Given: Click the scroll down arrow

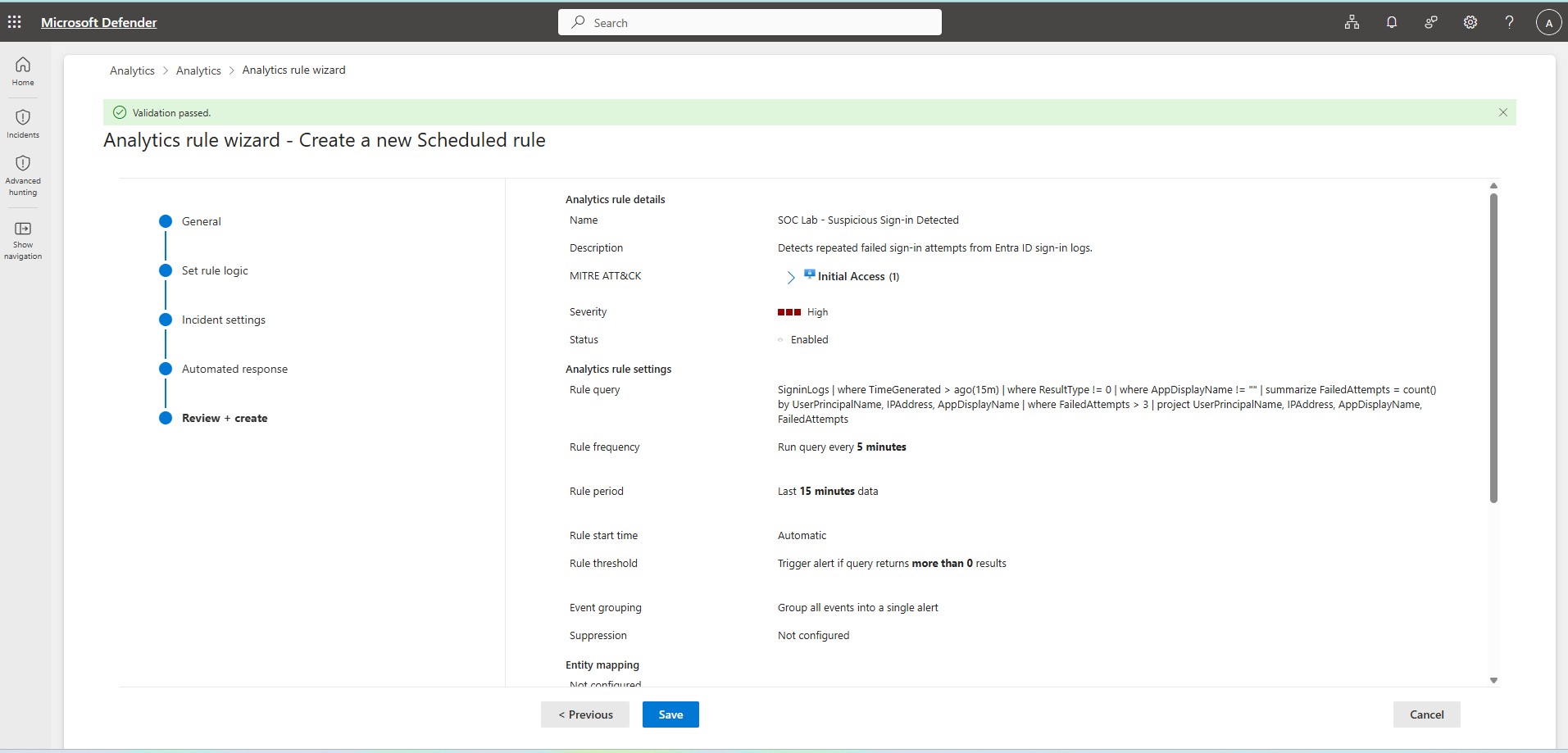Looking at the screenshot, I should [1493, 680].
